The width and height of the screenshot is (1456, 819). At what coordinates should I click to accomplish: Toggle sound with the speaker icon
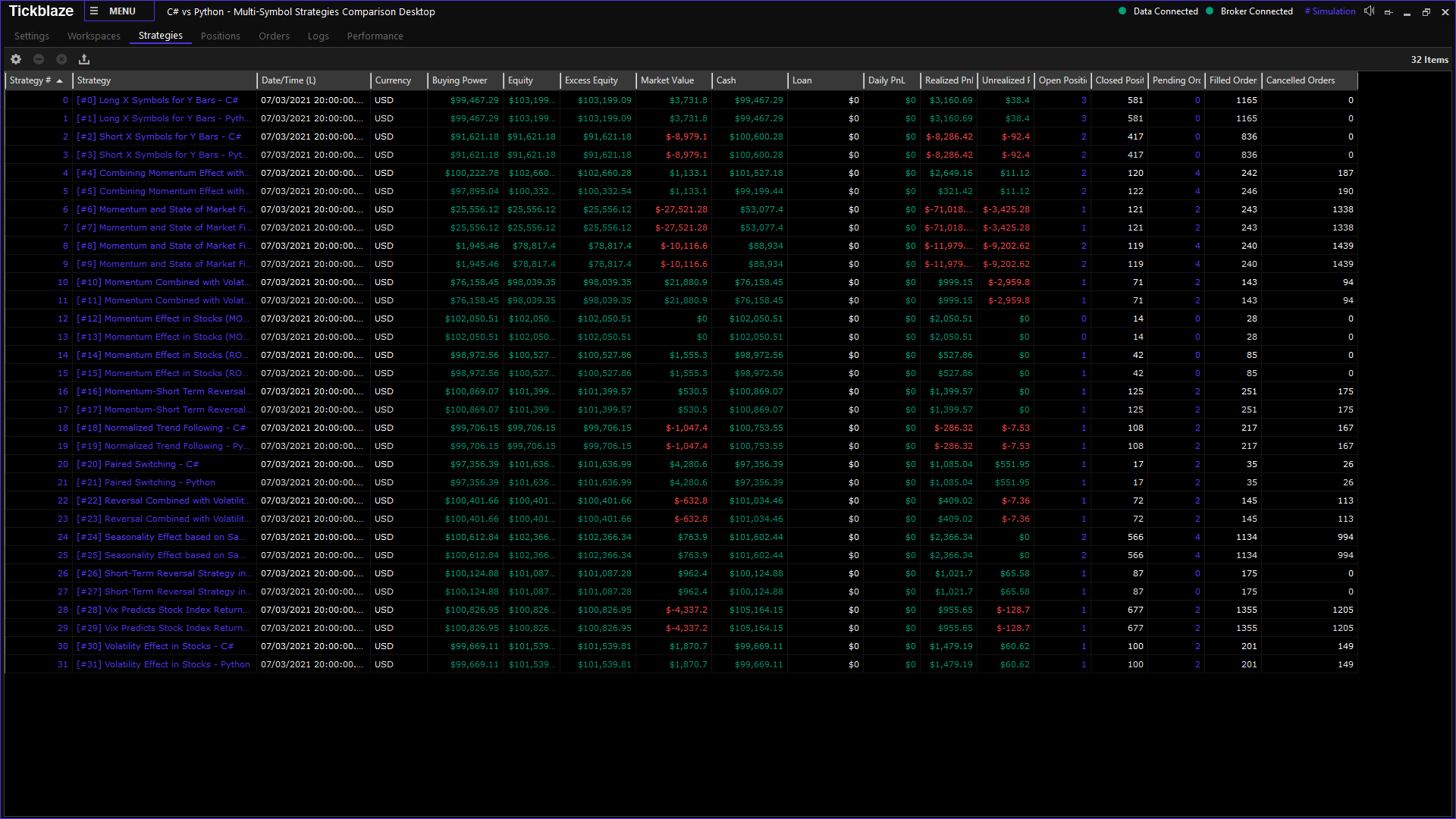(x=1369, y=11)
